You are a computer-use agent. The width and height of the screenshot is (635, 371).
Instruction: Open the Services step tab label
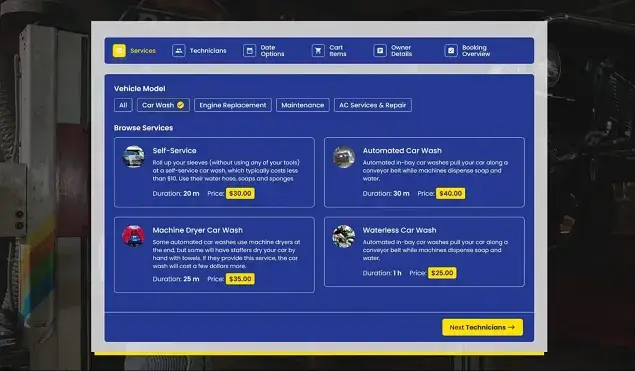(143, 51)
